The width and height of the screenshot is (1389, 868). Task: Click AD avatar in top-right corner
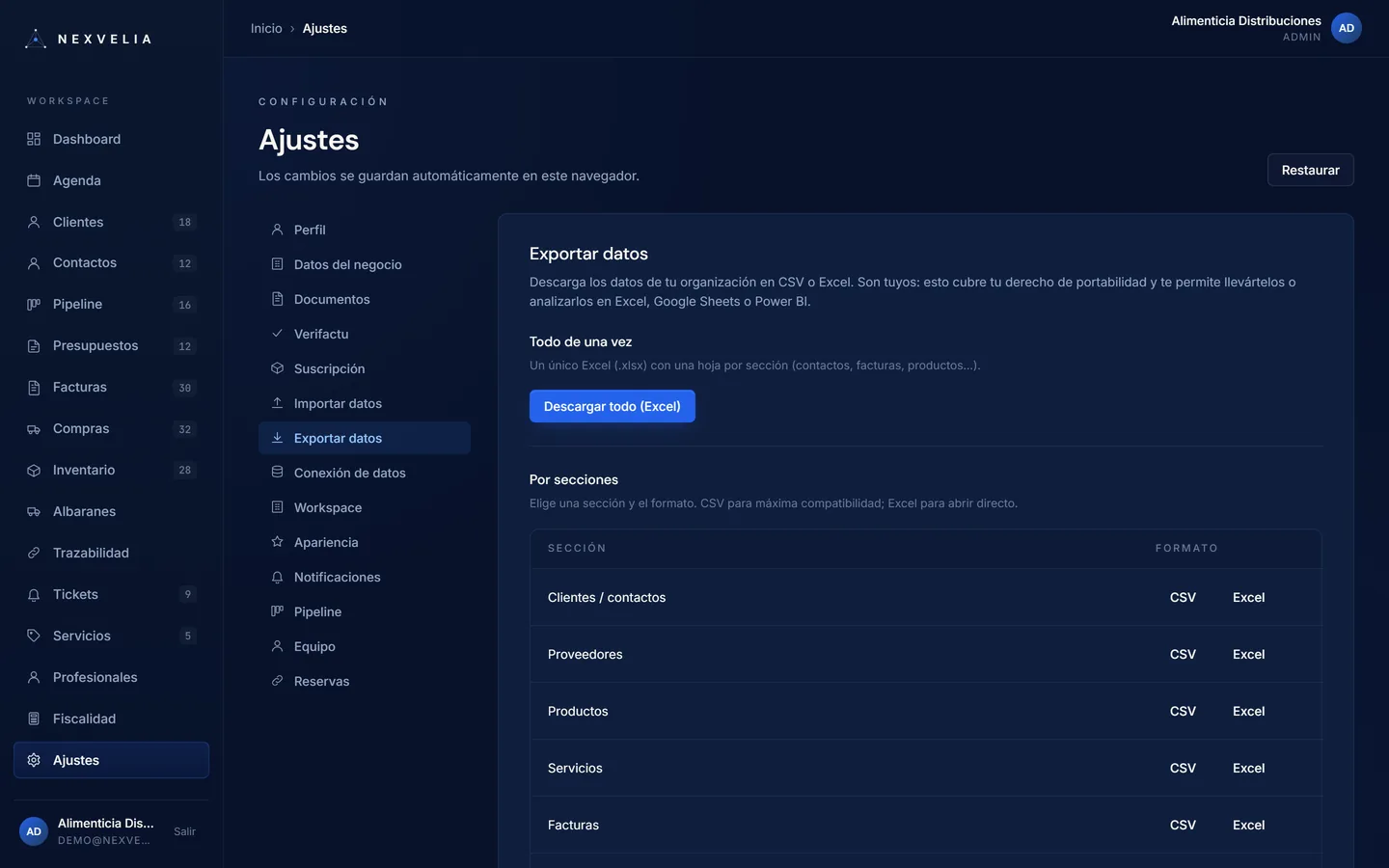[1347, 28]
